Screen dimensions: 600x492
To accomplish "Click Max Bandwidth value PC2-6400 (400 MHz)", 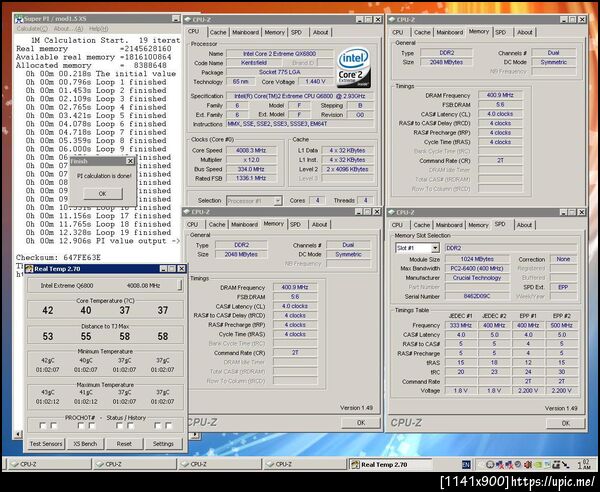I will point(477,269).
